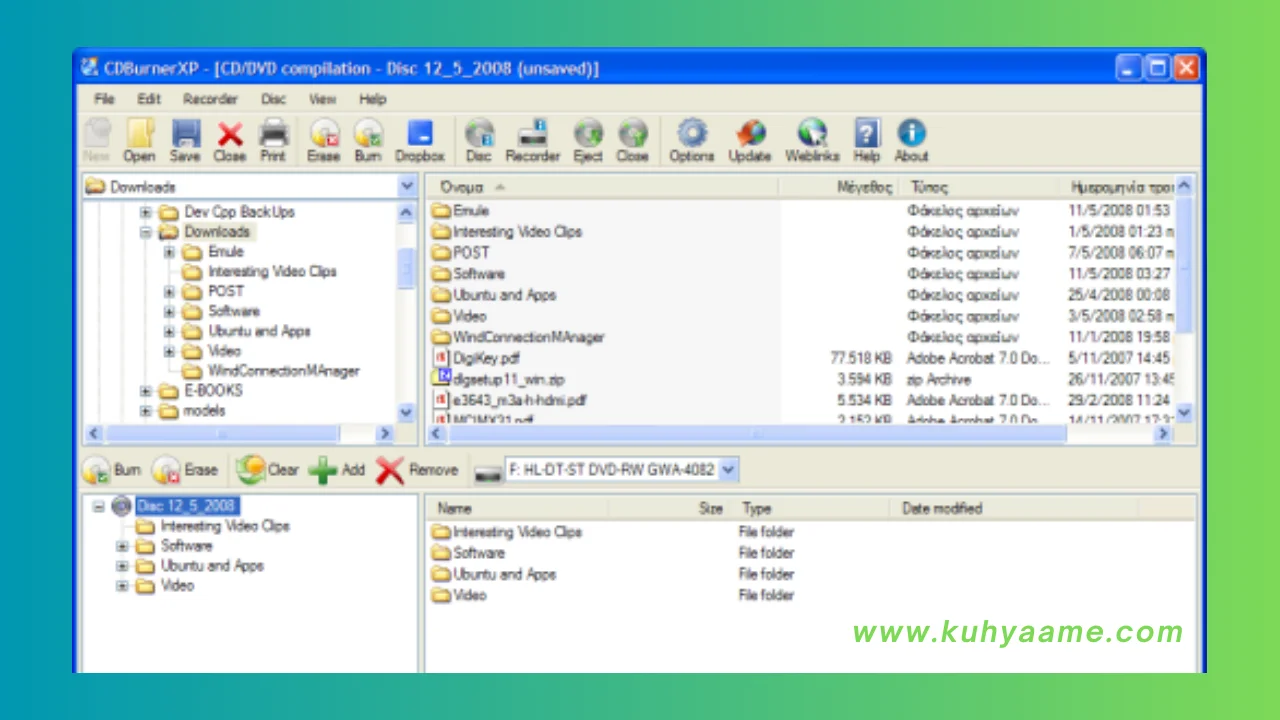Click file list vertical scrollbar down arrow
This screenshot has height=720, width=1280.
(1185, 411)
